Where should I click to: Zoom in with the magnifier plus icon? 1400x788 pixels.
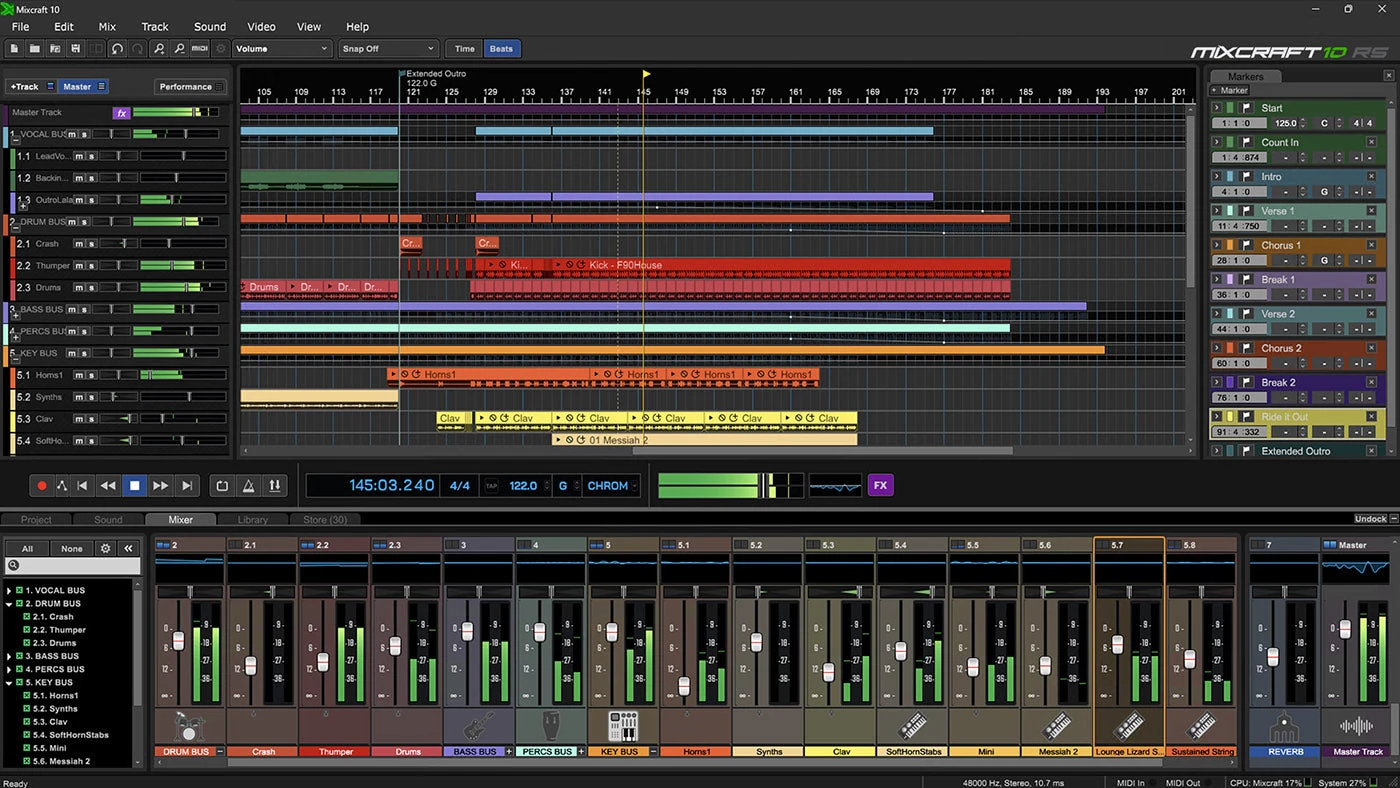pyautogui.click(x=160, y=48)
